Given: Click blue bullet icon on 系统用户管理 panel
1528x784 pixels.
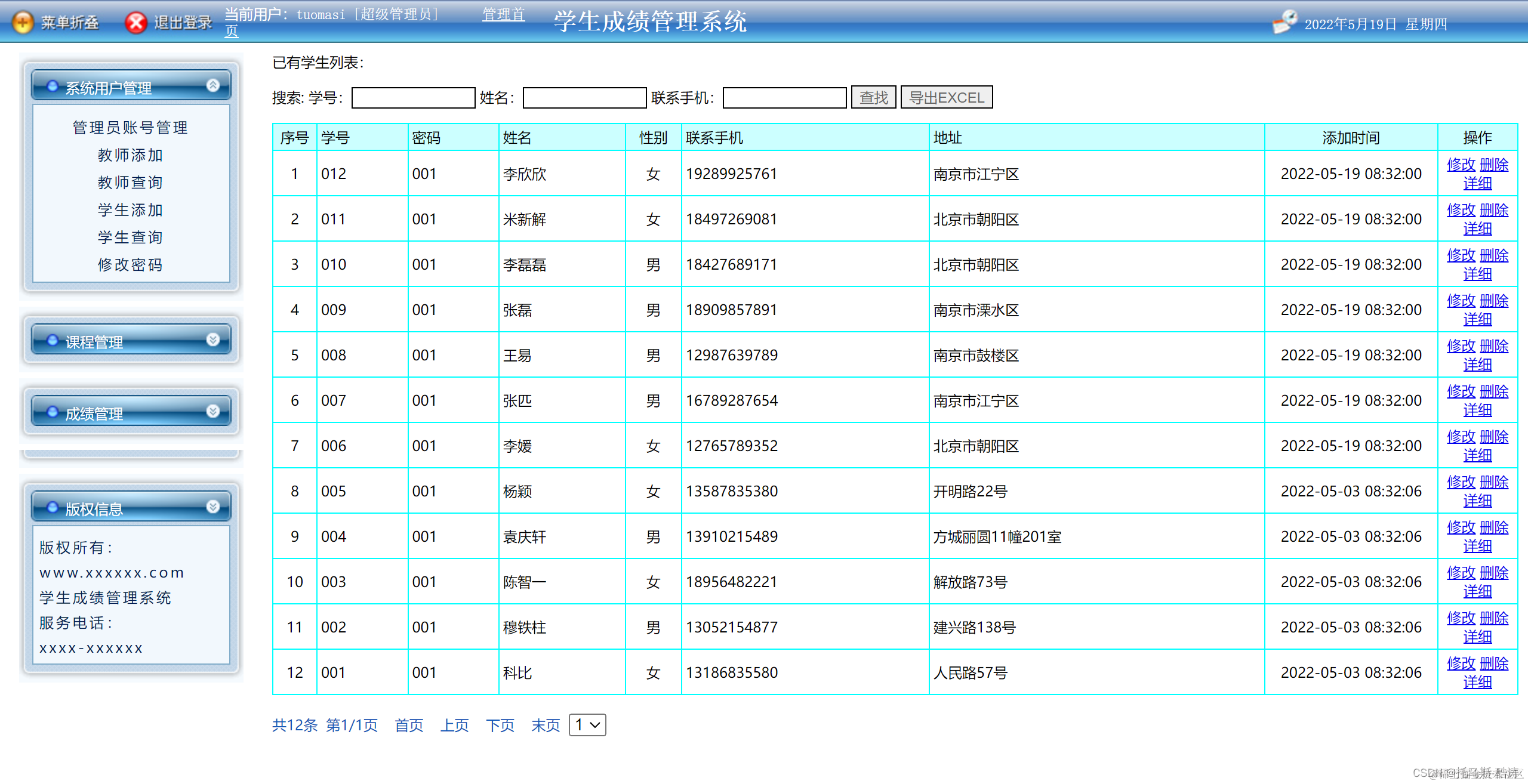Looking at the screenshot, I should coord(53,86).
